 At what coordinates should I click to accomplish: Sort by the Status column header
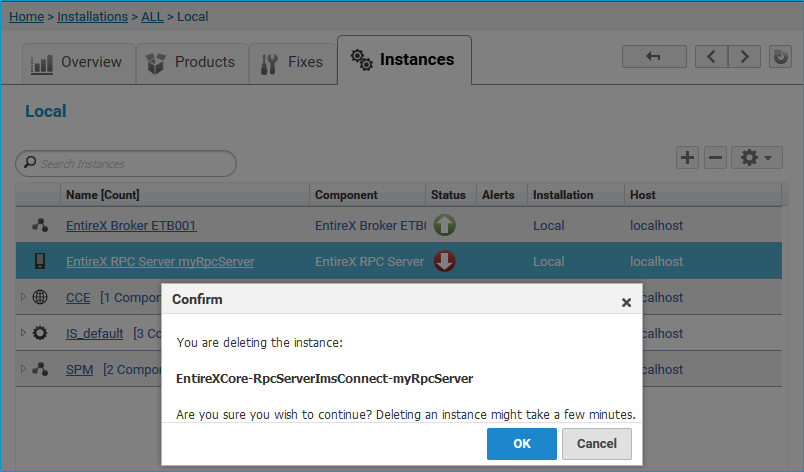click(451, 195)
